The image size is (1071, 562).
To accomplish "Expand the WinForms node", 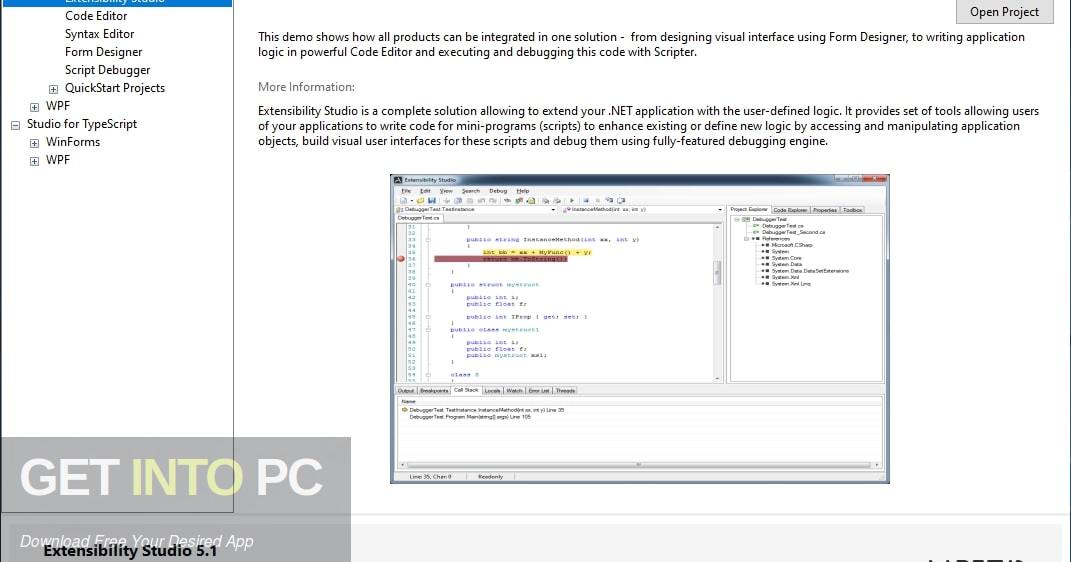I will coord(34,143).
